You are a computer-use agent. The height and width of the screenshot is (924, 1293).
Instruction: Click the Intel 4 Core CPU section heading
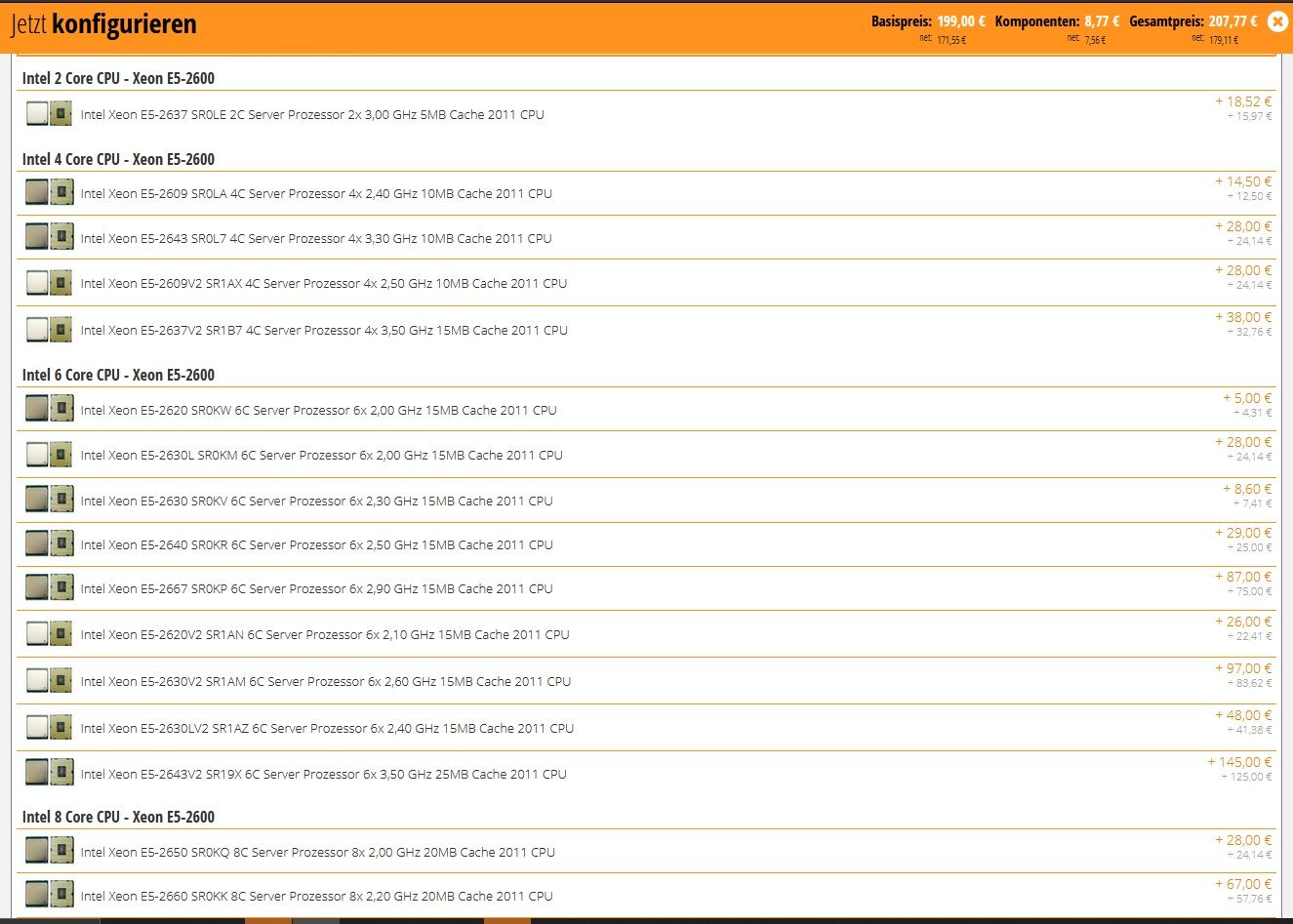[118, 159]
